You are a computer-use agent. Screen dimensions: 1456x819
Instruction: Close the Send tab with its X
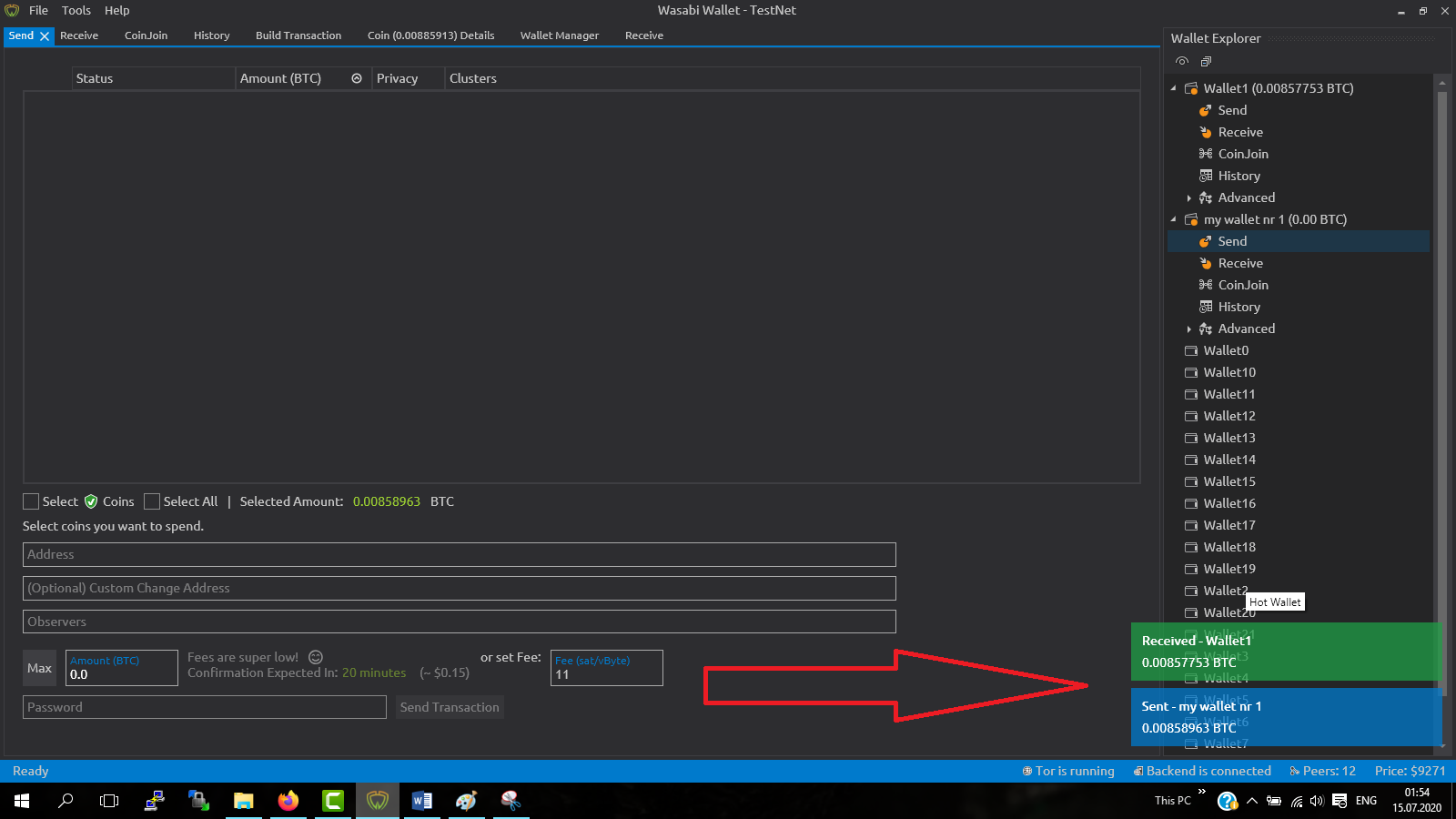pos(44,35)
